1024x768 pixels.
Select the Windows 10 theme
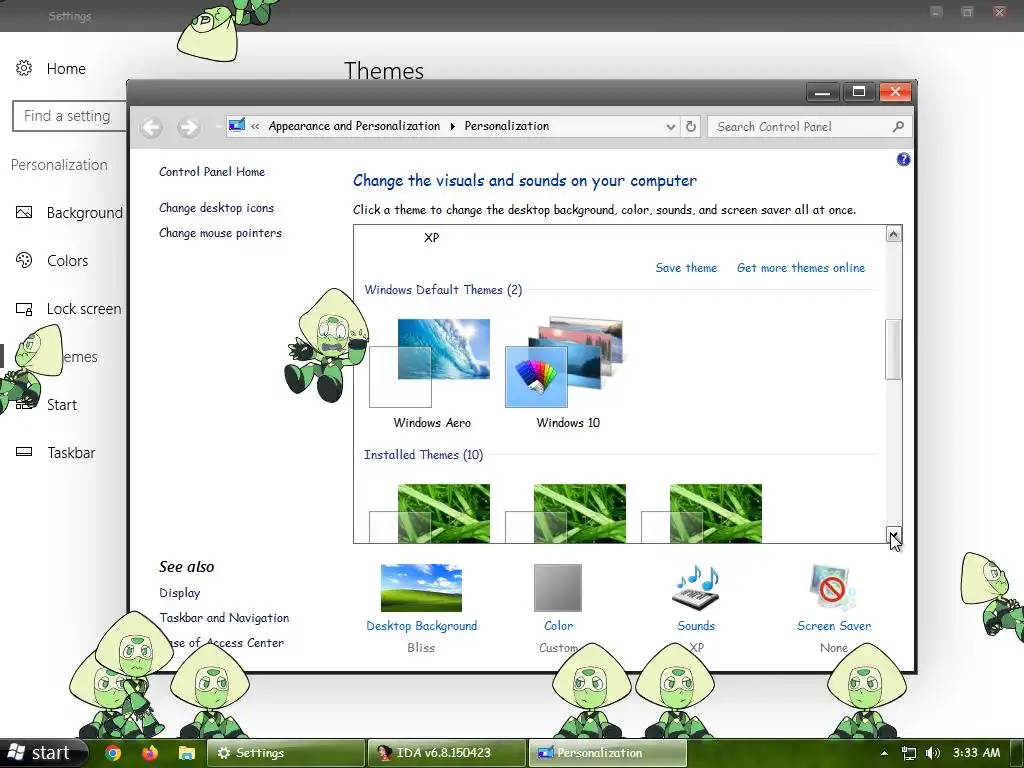[x=567, y=374]
